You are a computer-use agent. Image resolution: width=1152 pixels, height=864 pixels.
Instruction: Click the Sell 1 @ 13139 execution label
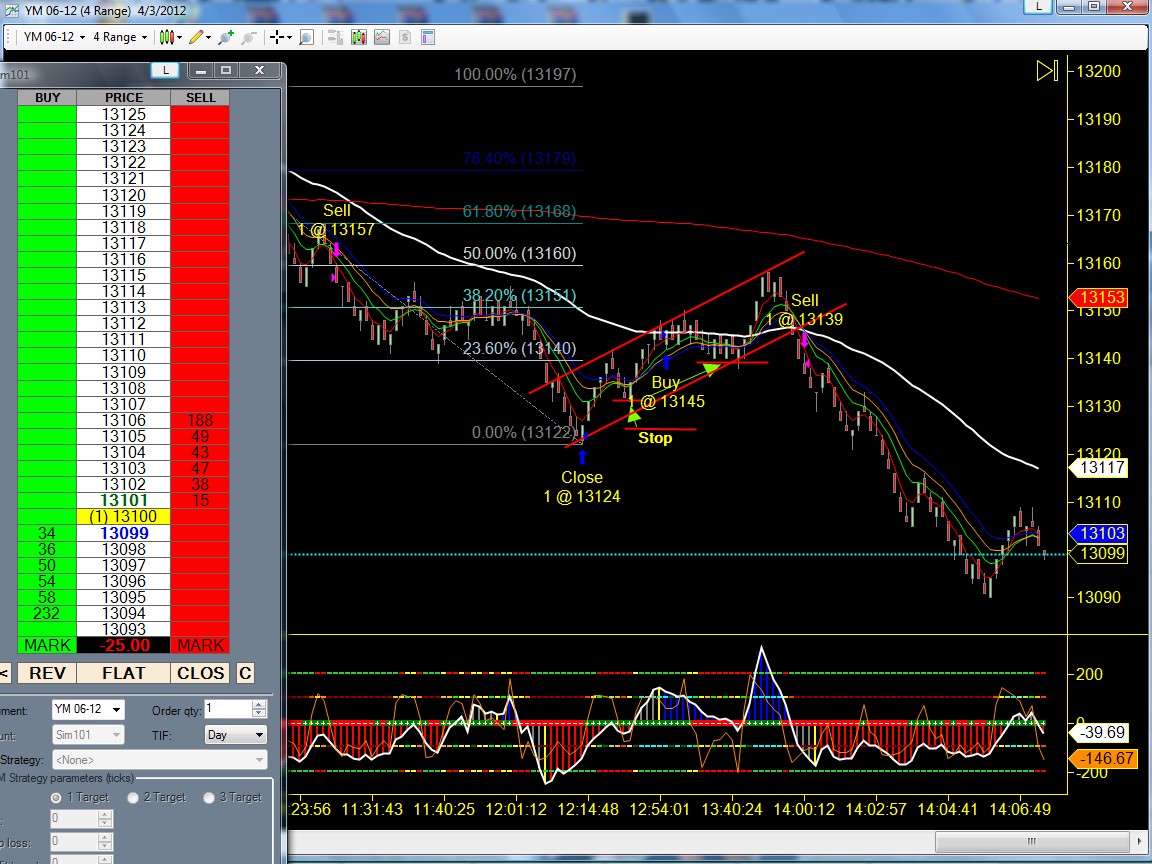[804, 310]
